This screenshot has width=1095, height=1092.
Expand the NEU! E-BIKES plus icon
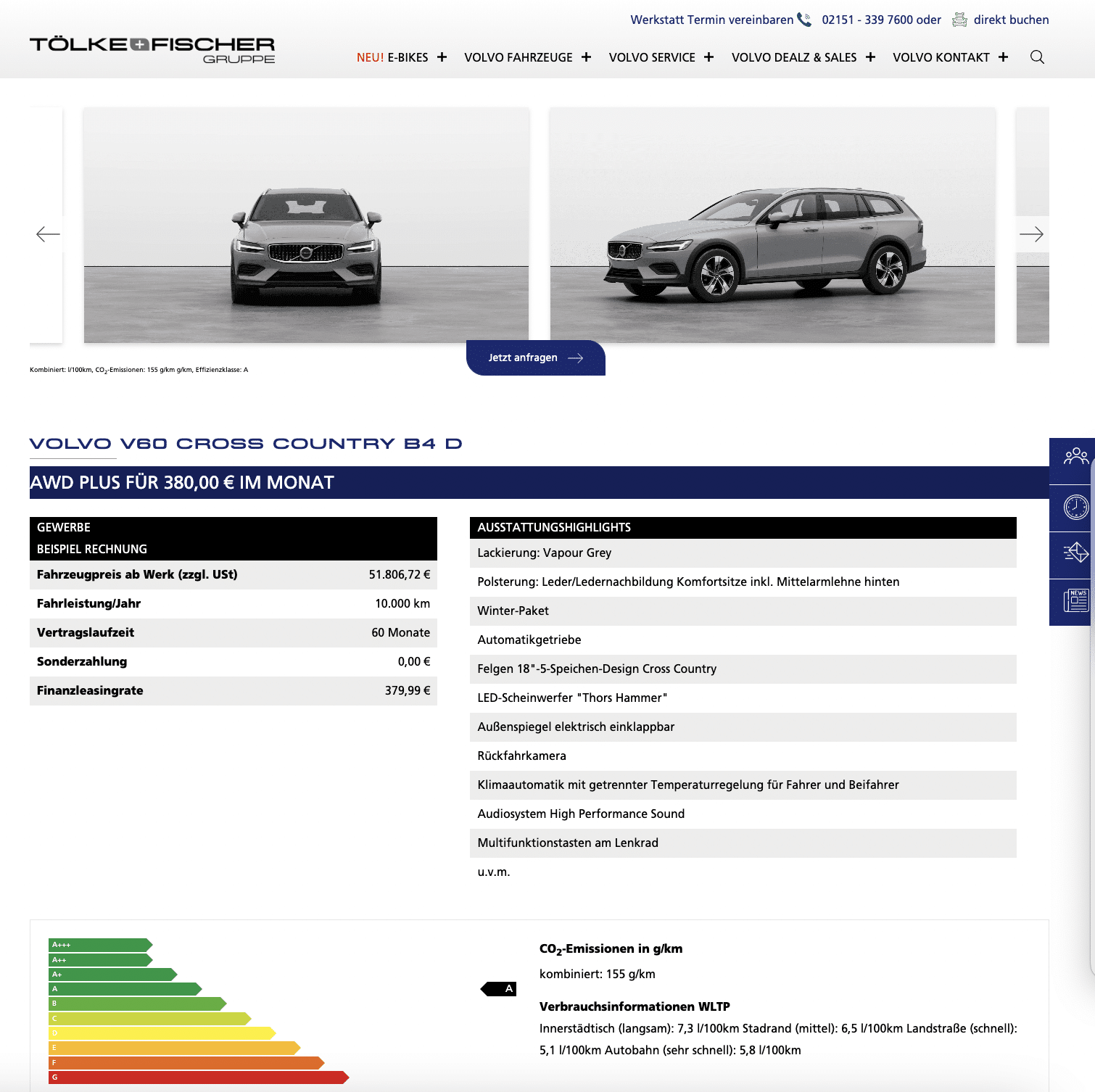(x=442, y=57)
